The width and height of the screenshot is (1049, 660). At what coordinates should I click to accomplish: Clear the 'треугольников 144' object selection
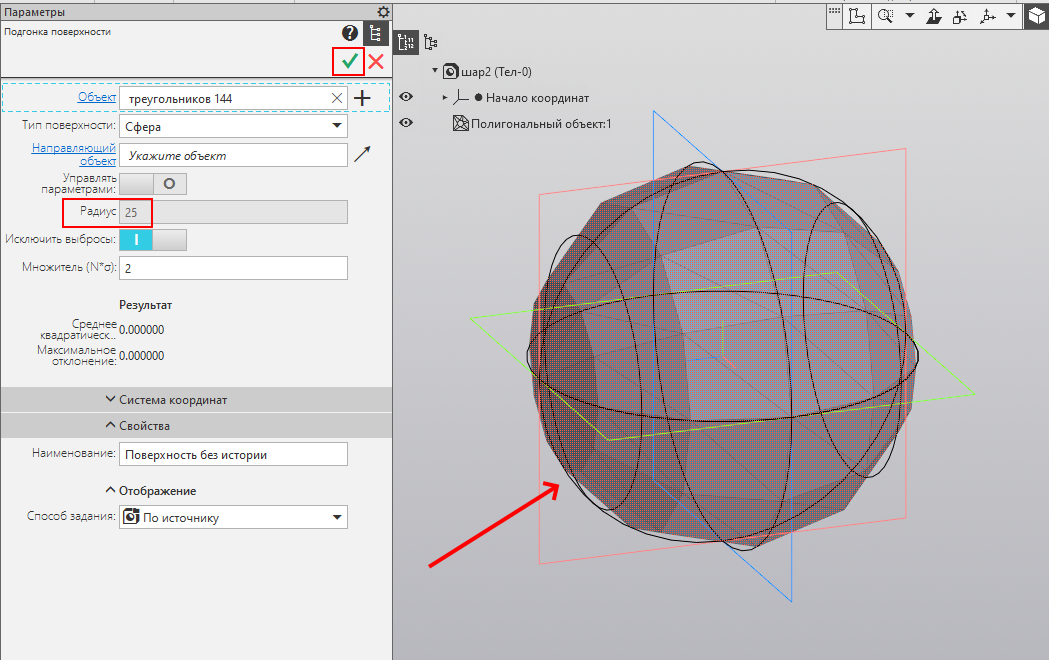[336, 98]
